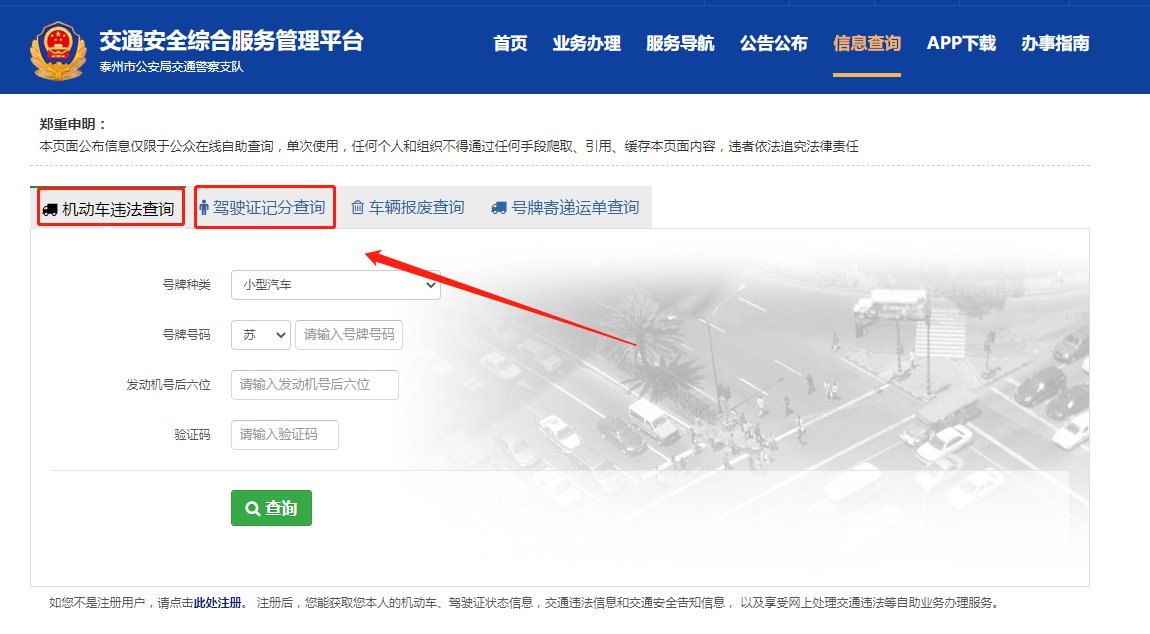Click the 号牌号码 field label
Screen dimensions: 1150x634
pyautogui.click(x=186, y=335)
